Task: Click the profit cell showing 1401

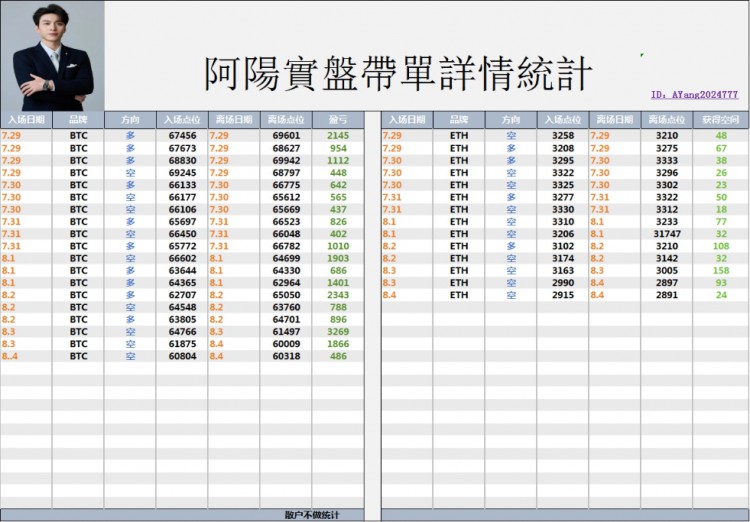Action: [338, 283]
